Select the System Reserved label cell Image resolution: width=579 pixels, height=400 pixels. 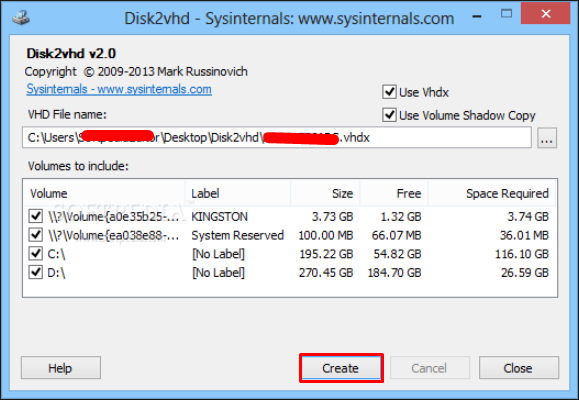(x=237, y=235)
